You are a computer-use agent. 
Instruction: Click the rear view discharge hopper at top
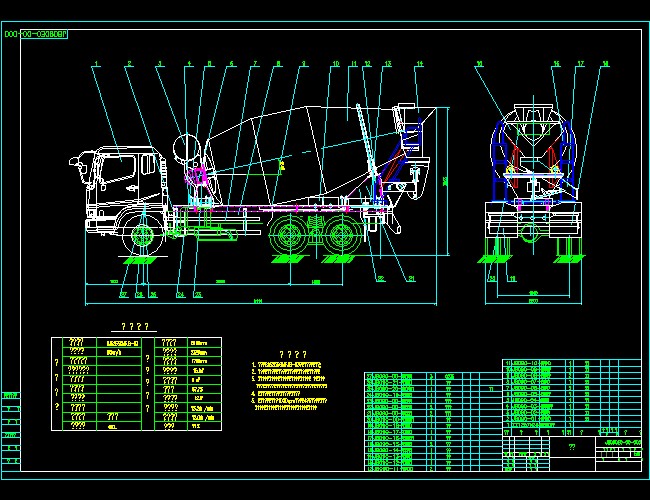click(x=533, y=120)
